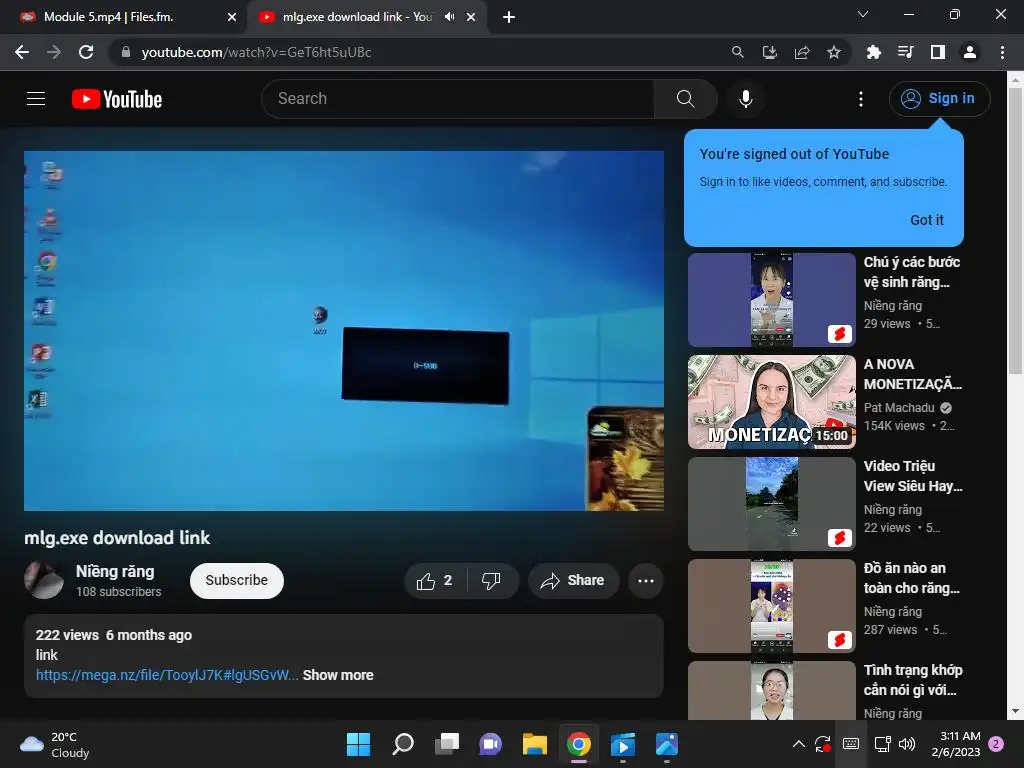Click the video player area
The width and height of the screenshot is (1024, 768).
click(x=344, y=330)
